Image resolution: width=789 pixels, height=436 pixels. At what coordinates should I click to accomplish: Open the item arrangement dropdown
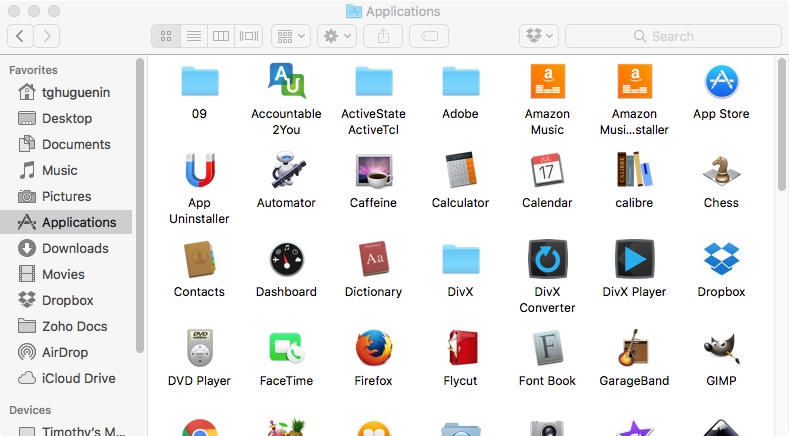click(x=291, y=36)
